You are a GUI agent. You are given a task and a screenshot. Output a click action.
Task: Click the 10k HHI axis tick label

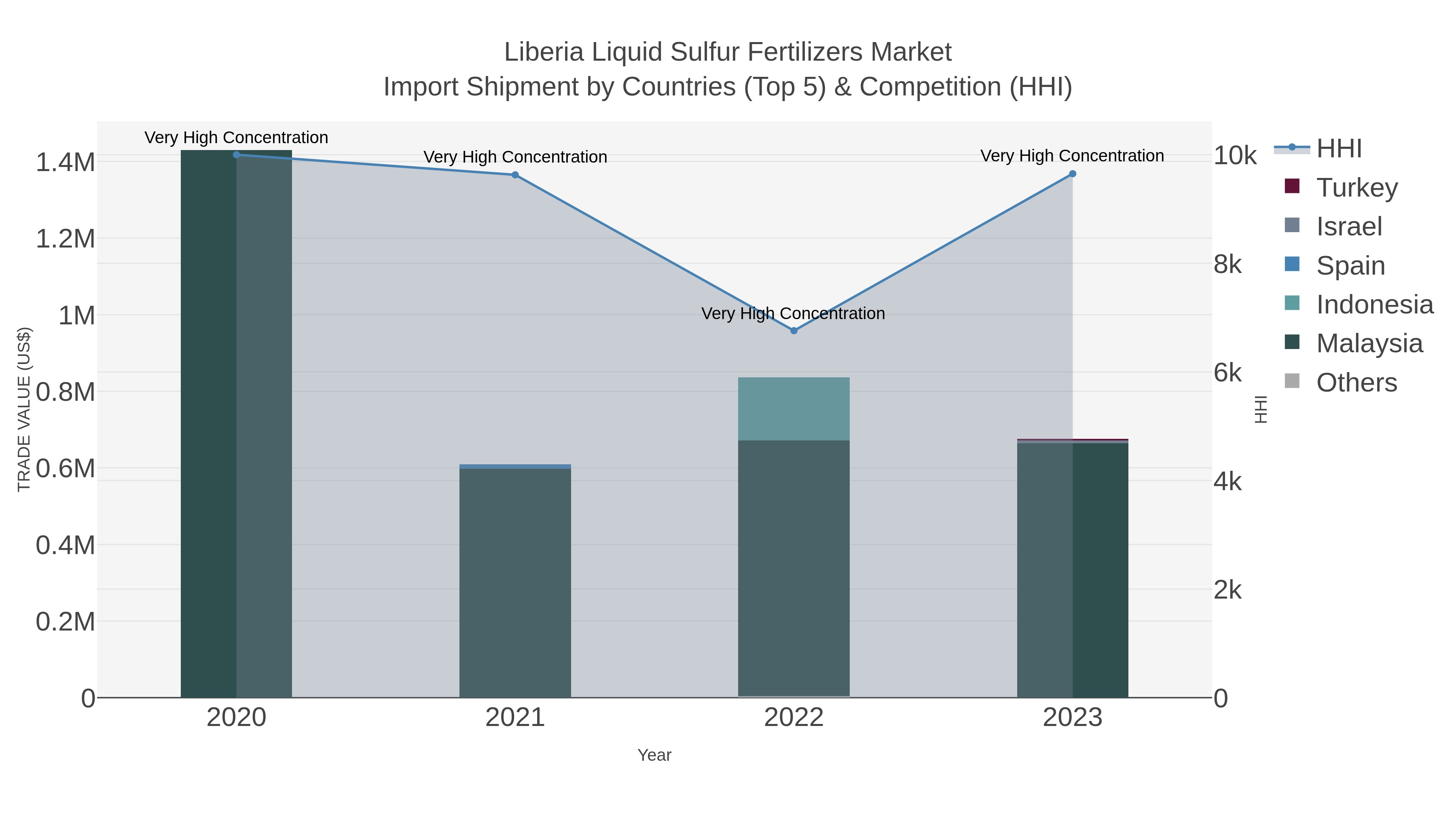pos(1235,155)
